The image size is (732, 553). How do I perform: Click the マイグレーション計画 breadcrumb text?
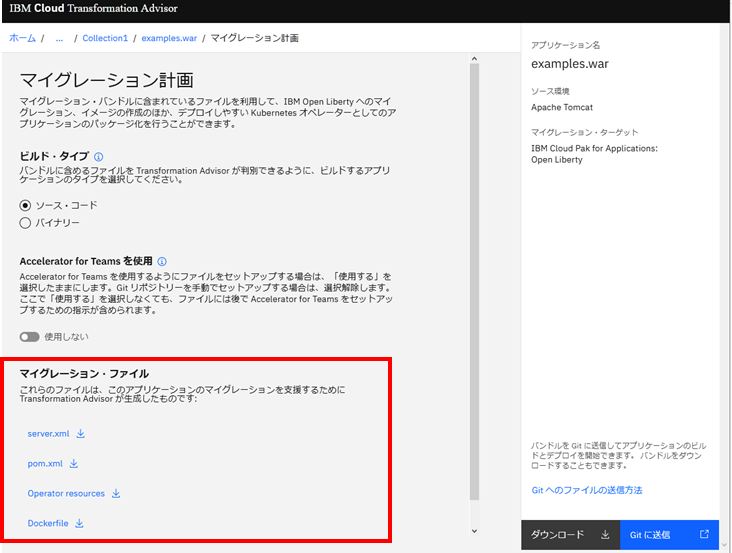pos(254,38)
